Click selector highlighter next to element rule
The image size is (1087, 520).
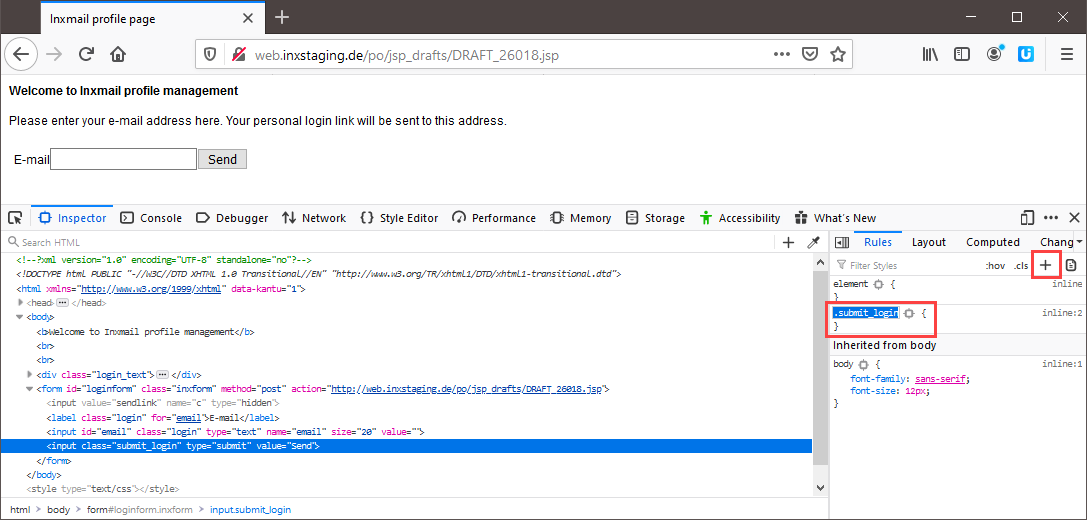(x=878, y=284)
